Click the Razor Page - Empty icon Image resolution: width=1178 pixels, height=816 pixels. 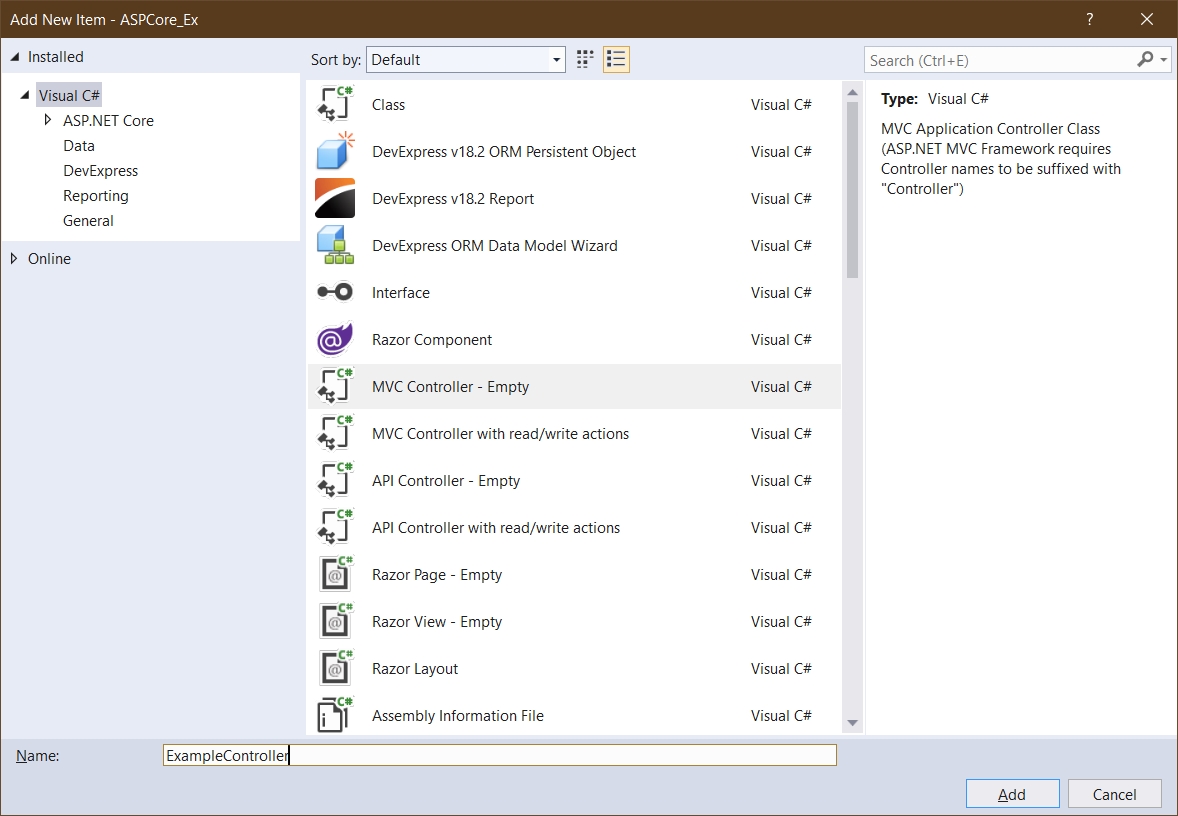point(334,575)
